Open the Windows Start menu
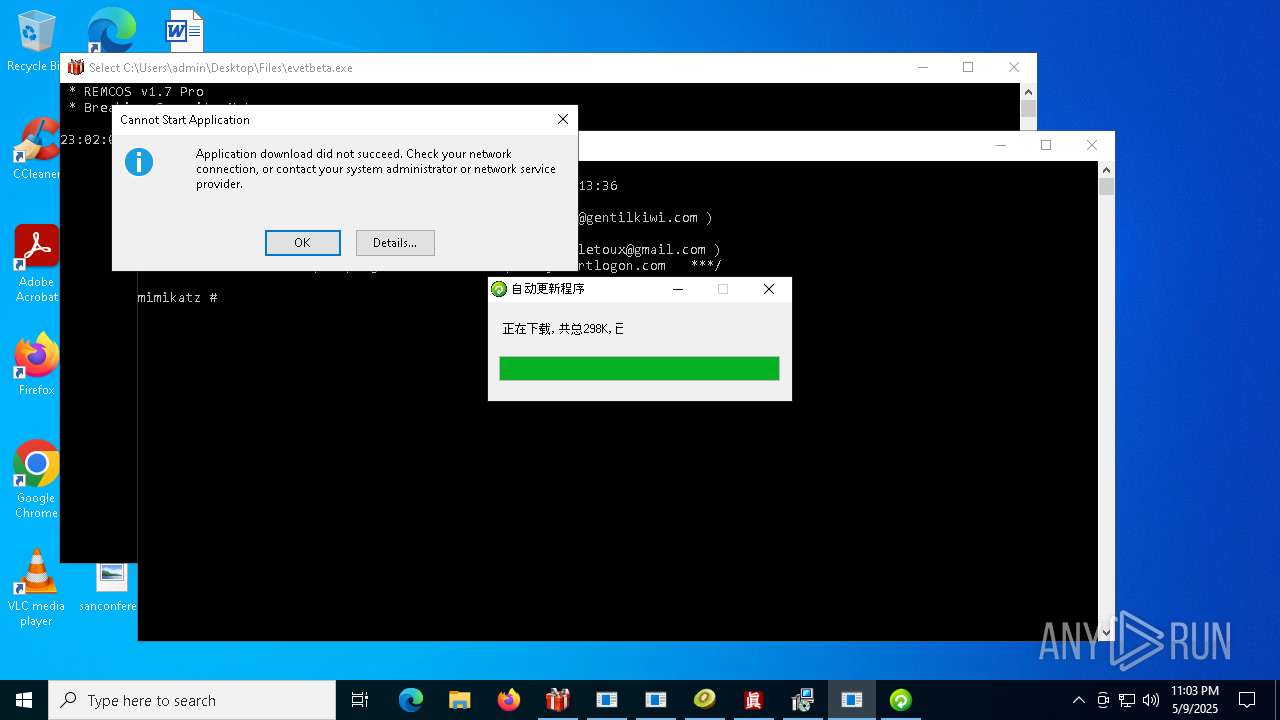Viewport: 1280px width, 720px height. (24, 700)
